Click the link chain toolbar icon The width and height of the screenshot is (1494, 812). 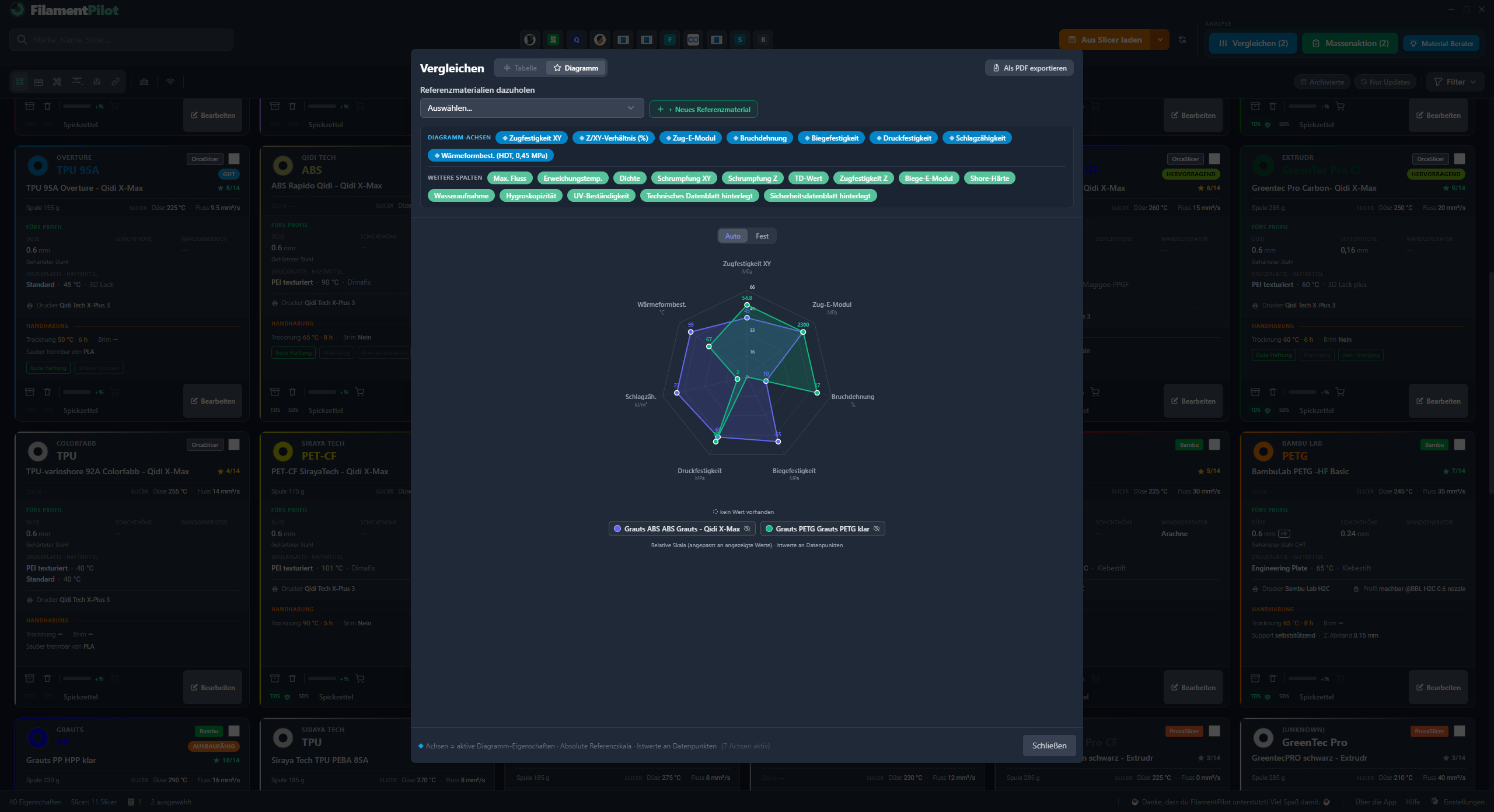tap(116, 82)
